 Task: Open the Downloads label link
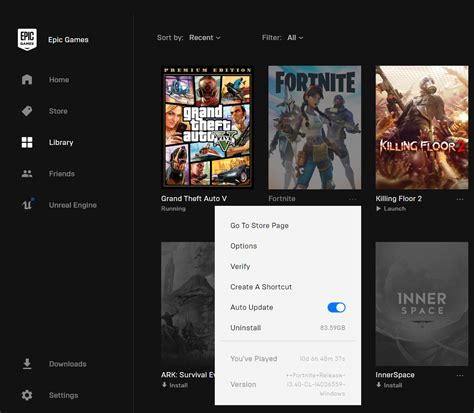[x=68, y=364]
